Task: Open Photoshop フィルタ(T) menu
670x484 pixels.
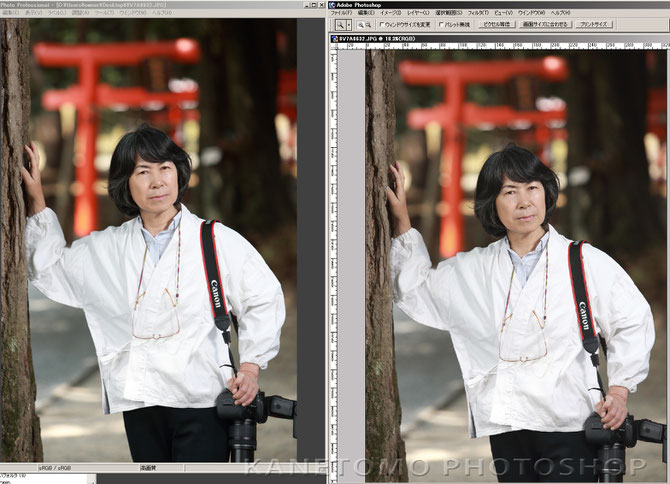Action: [x=478, y=13]
